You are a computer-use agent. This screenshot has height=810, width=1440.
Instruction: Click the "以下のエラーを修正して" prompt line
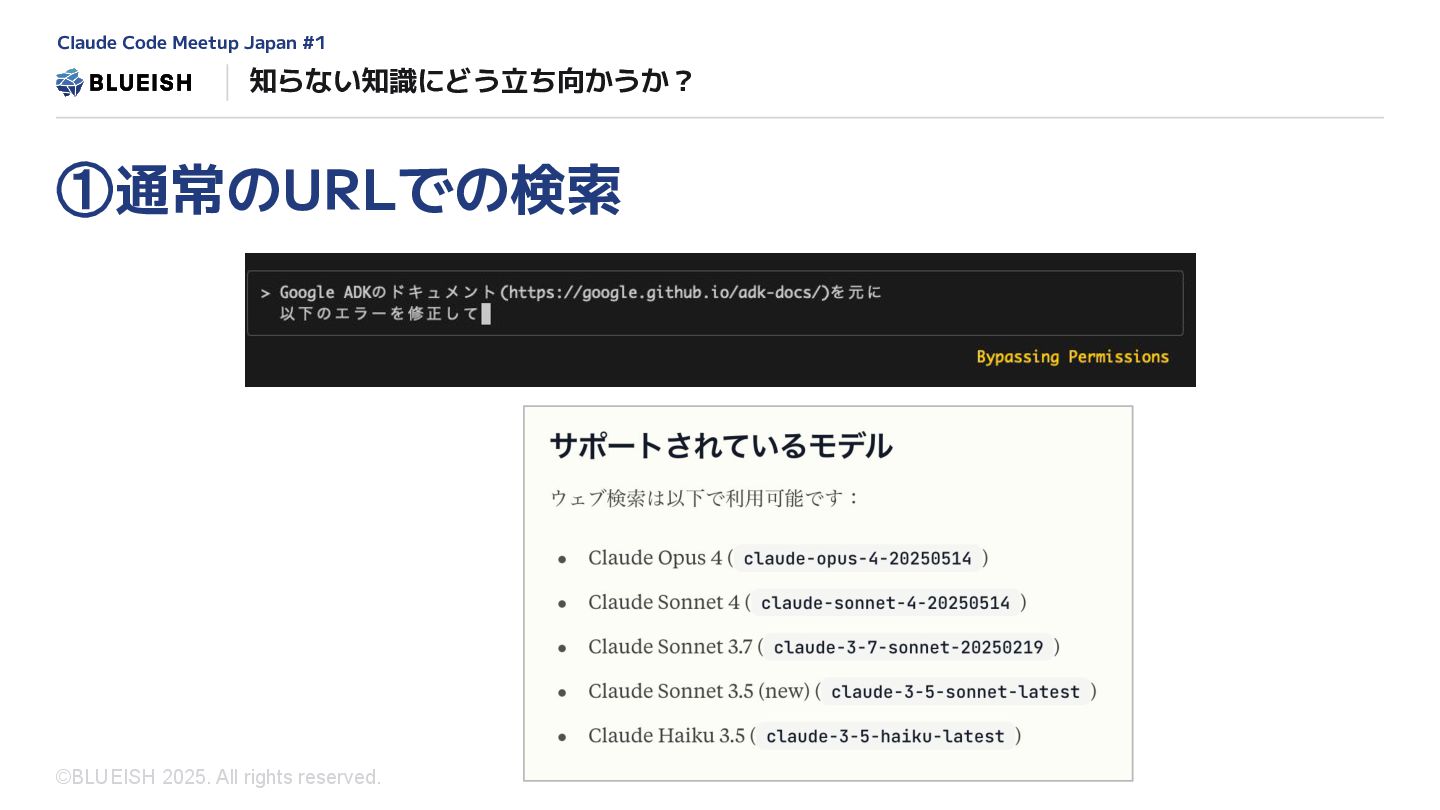[379, 315]
